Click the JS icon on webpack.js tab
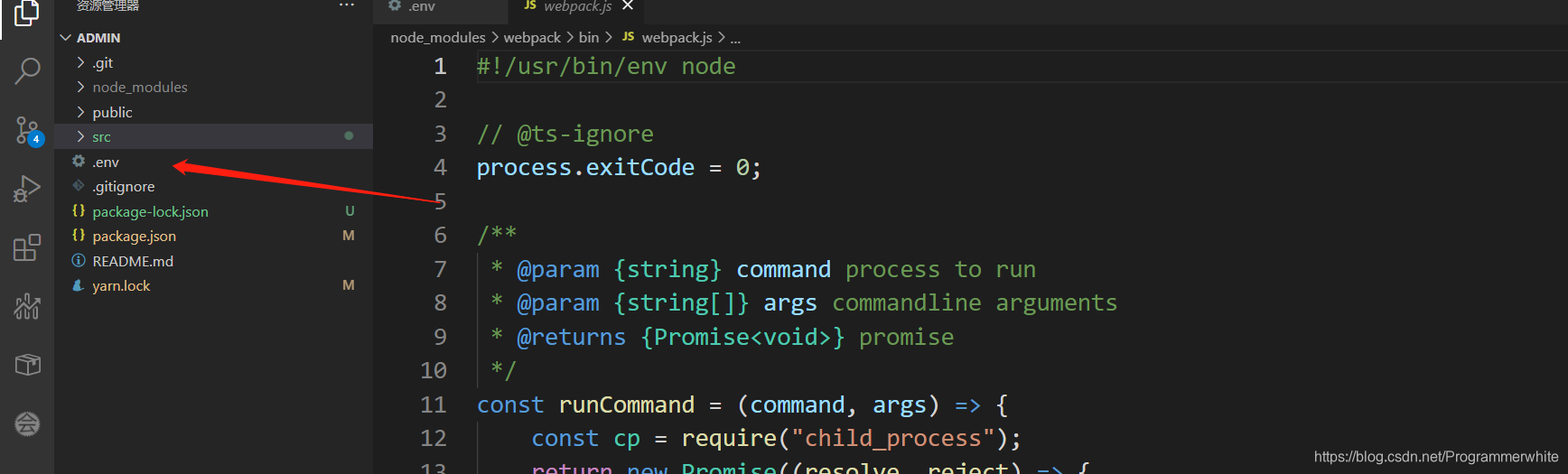Viewport: 1568px width, 474px height. point(530,5)
